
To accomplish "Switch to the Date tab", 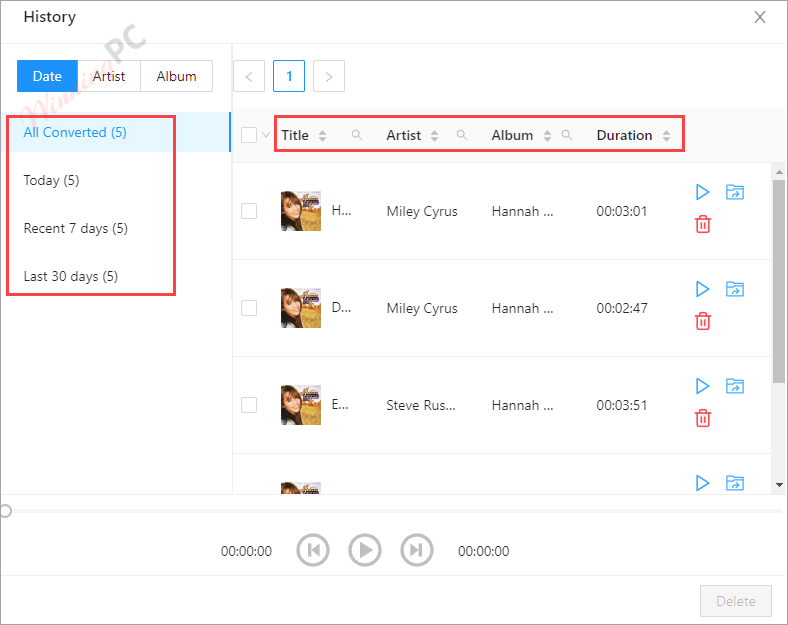I will tap(47, 76).
